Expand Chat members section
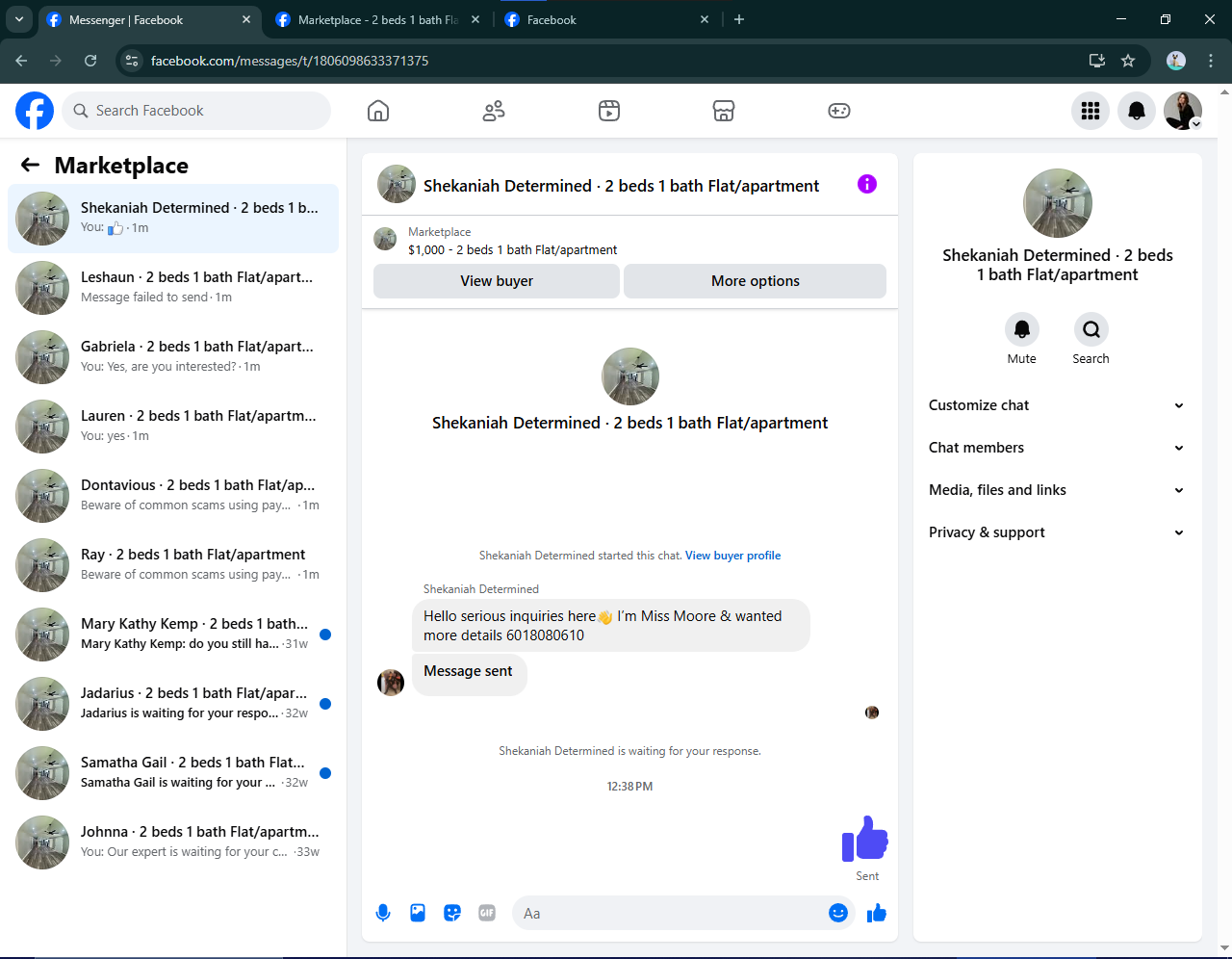 pyautogui.click(x=1057, y=448)
